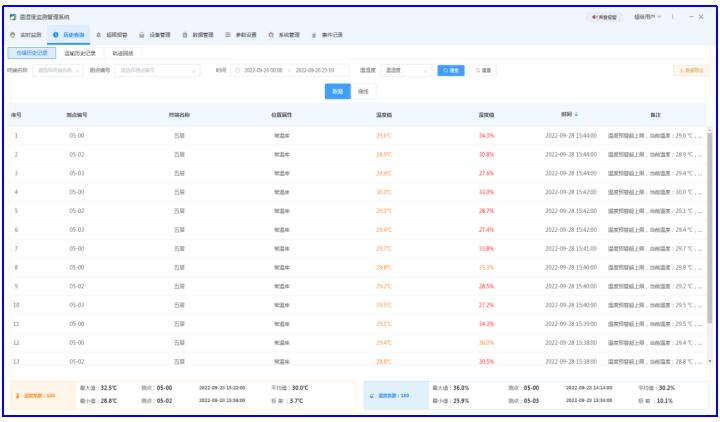Click the blue 搜索 search button
This screenshot has height=422, width=720.
point(452,71)
